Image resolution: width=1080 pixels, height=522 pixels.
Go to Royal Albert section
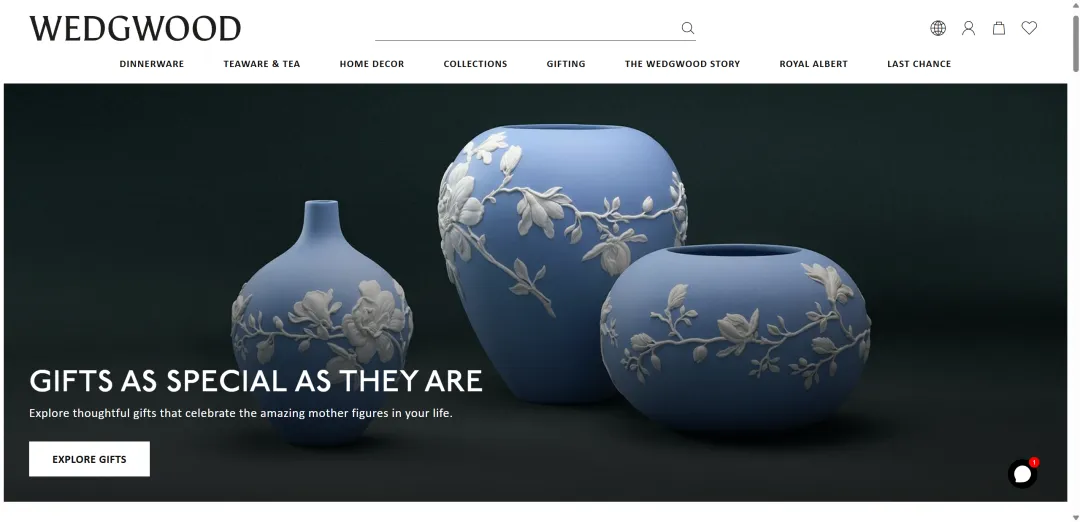point(813,64)
